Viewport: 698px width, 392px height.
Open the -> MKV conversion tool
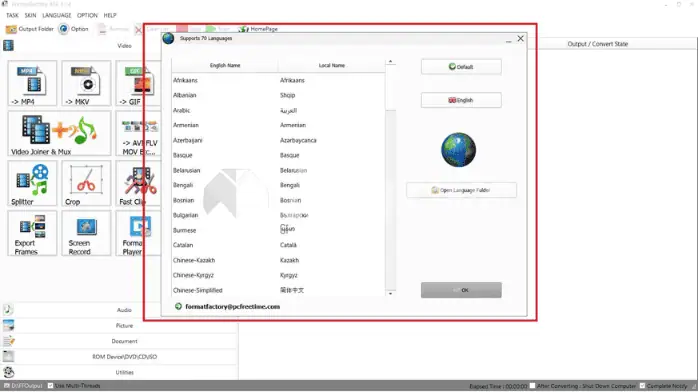click(86, 83)
